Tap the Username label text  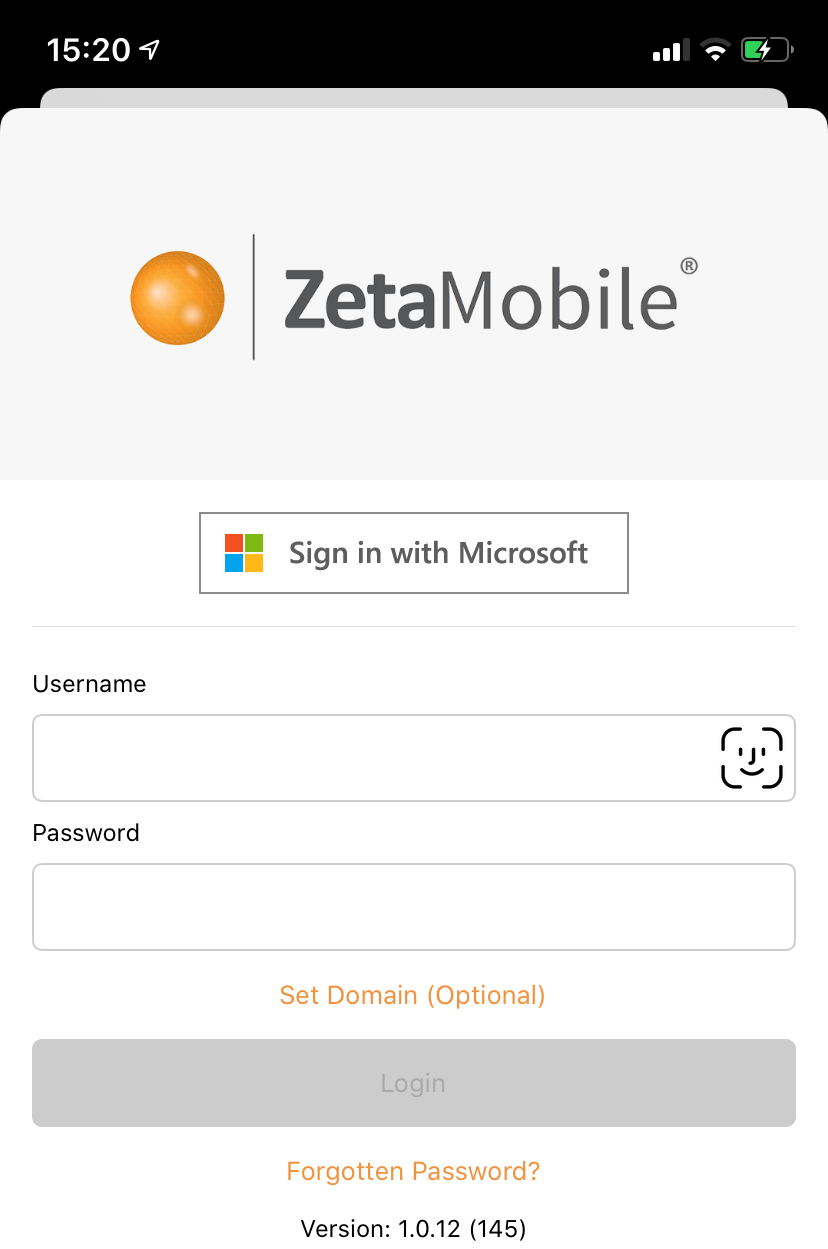coord(89,684)
